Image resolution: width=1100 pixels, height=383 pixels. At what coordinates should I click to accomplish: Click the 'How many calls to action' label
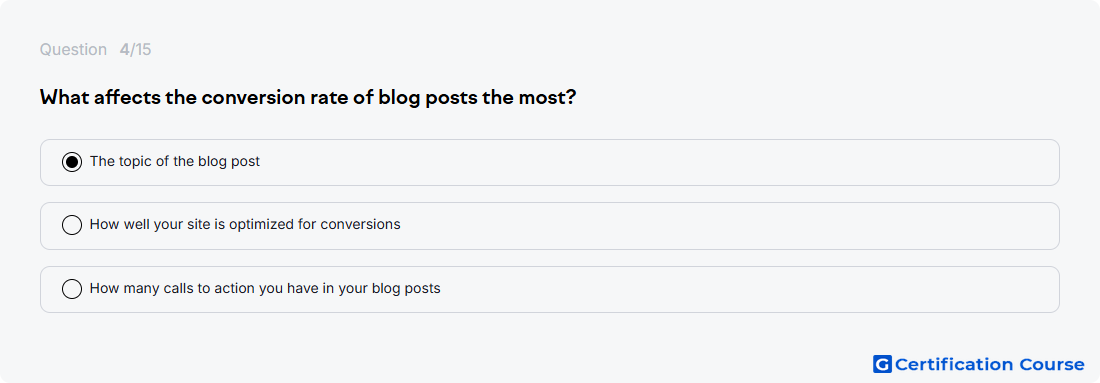[x=265, y=288]
